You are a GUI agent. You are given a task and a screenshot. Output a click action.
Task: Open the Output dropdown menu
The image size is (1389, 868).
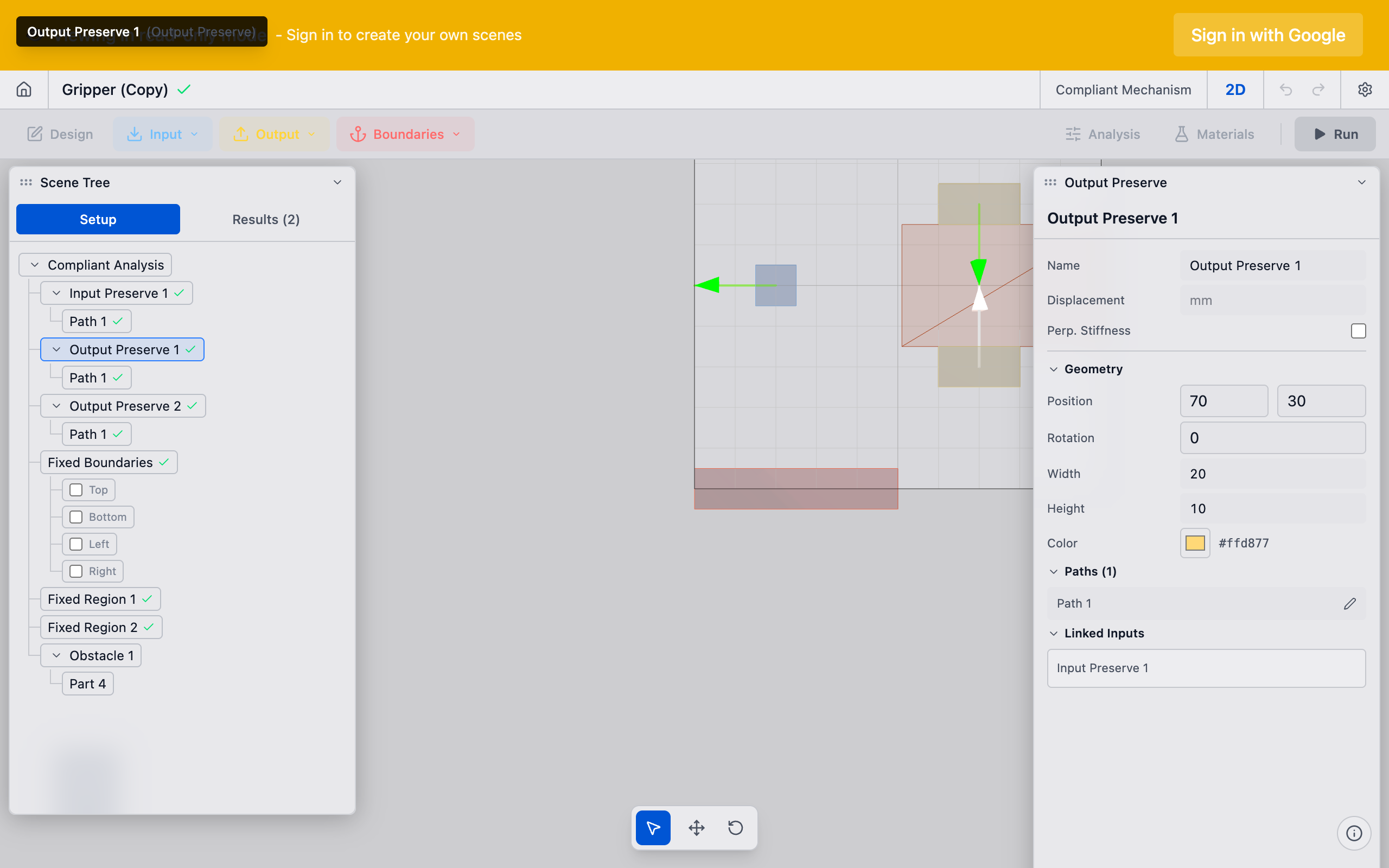point(275,135)
